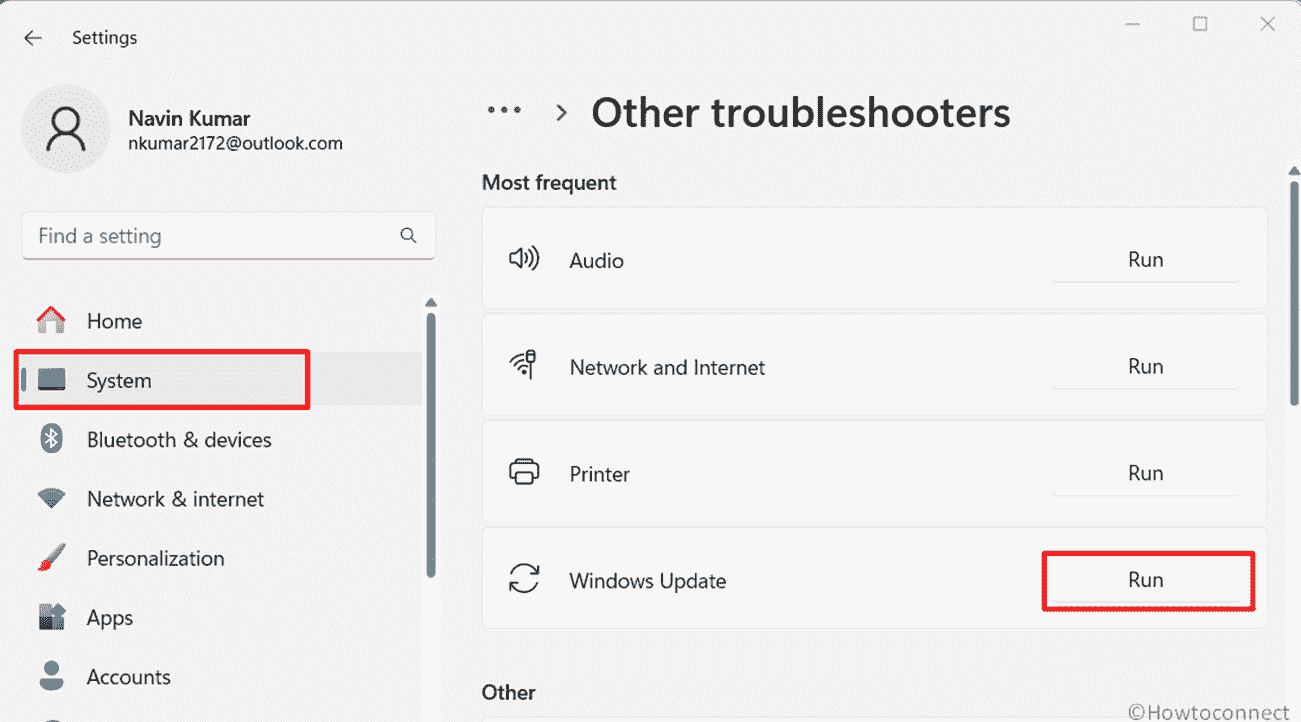Click the Personalization paintbrush icon

pos(51,557)
